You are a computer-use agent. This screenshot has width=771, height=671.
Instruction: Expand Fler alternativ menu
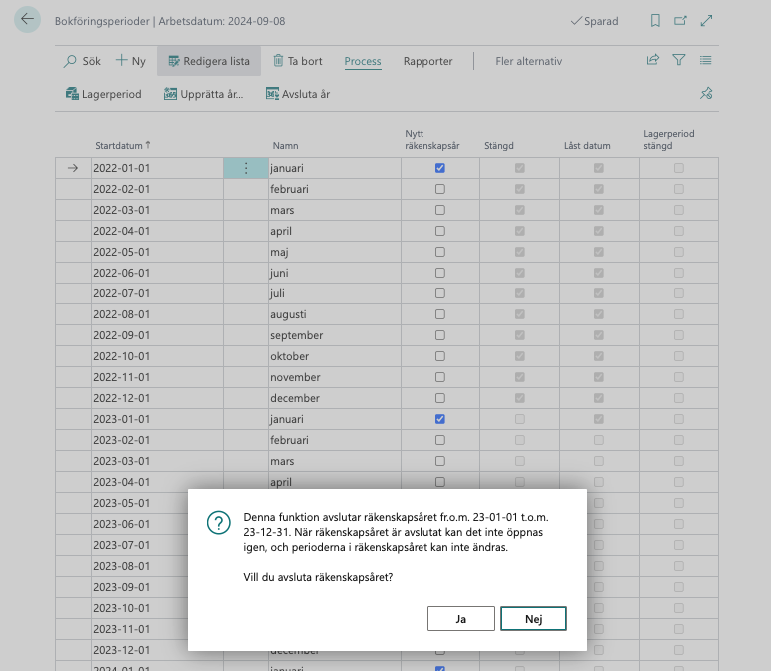coord(529,61)
